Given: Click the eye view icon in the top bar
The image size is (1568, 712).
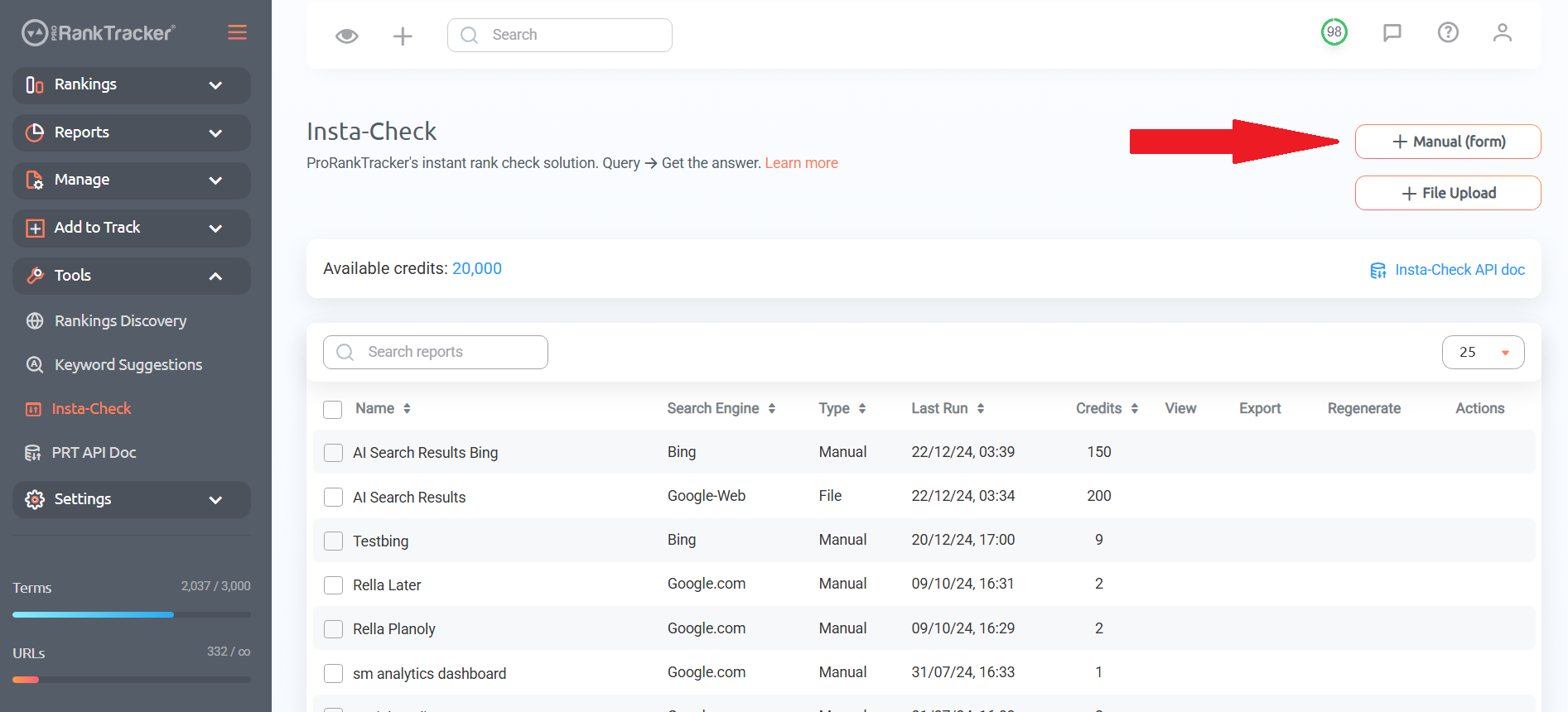Looking at the screenshot, I should click(x=347, y=36).
